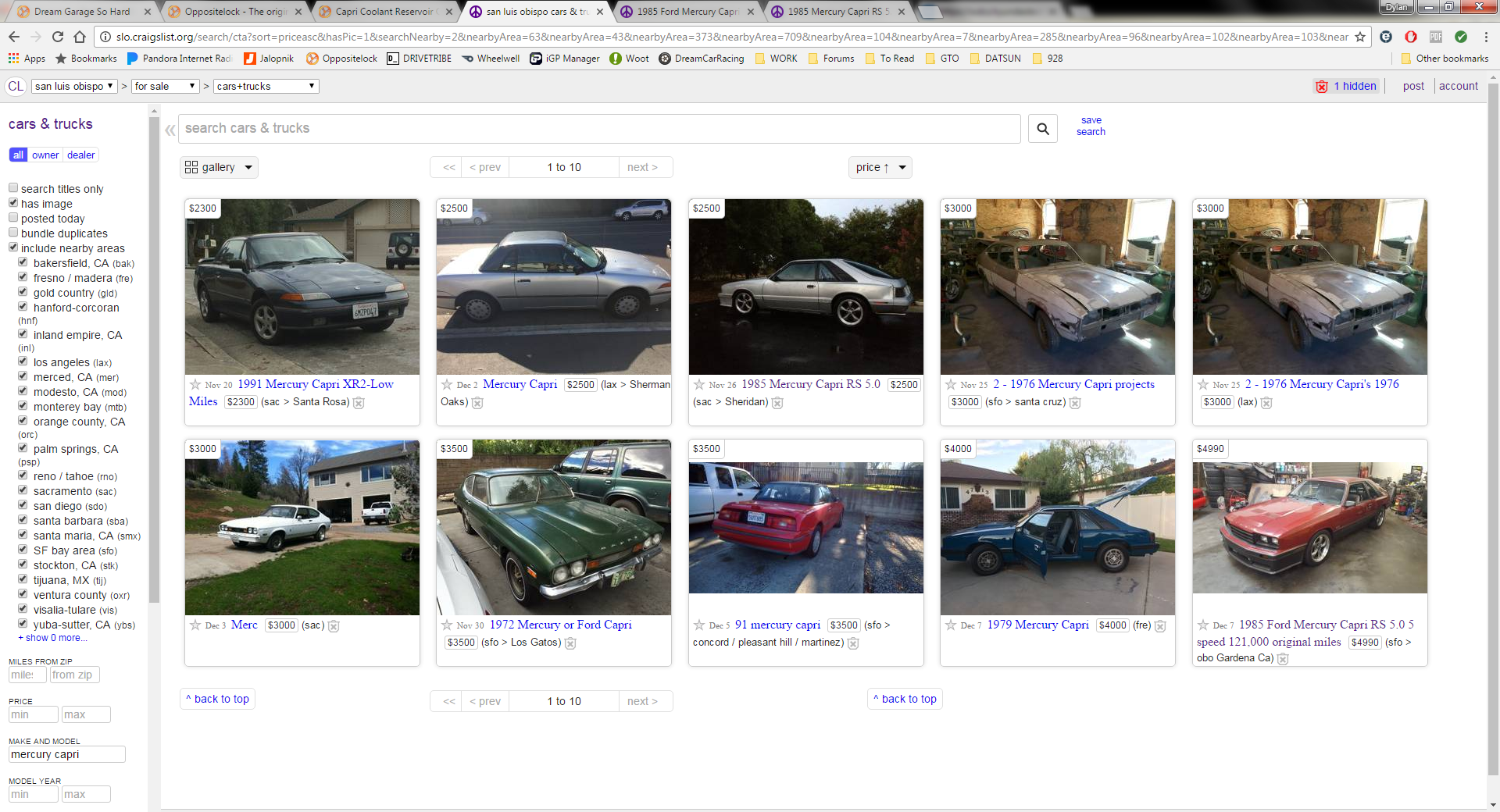Switch to the Capri Coolant Reservoir tab
Screen dimensions: 1500x812
pyautogui.click(x=384, y=12)
